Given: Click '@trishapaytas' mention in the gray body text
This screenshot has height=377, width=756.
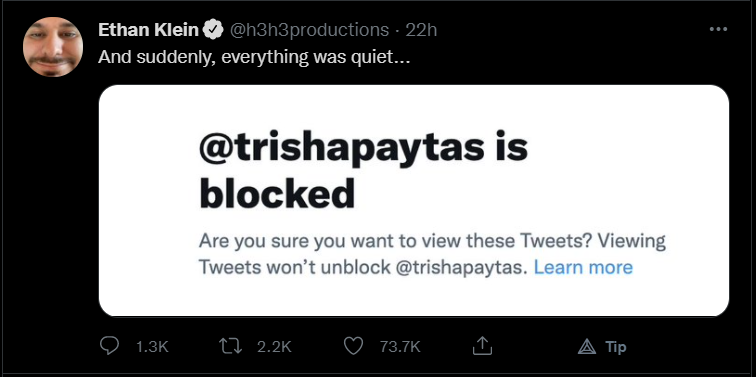Looking at the screenshot, I should coord(458,268).
